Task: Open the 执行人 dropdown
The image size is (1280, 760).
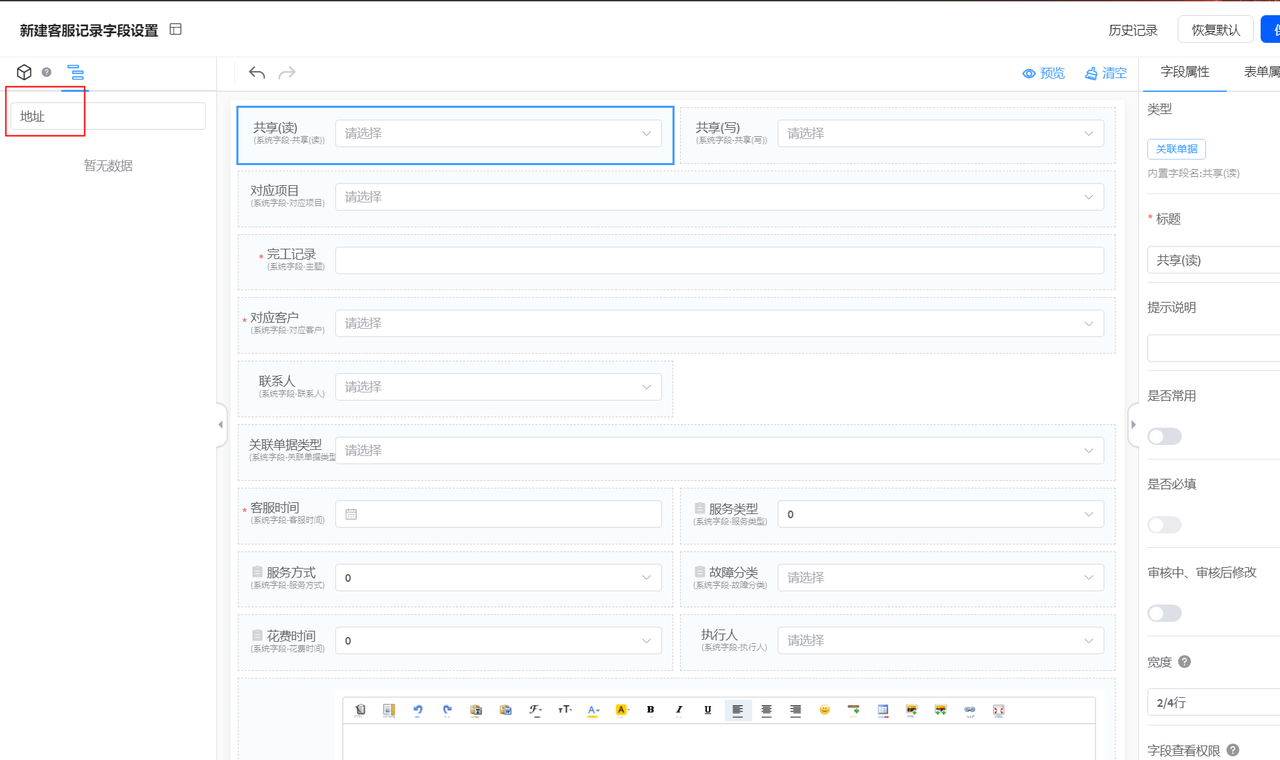Action: (x=941, y=640)
